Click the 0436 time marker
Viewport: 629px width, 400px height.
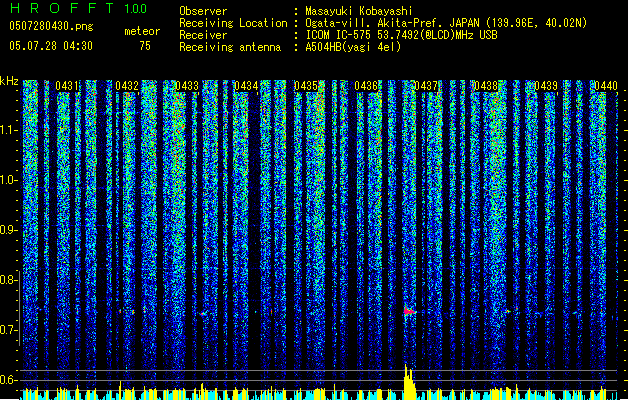tap(366, 86)
